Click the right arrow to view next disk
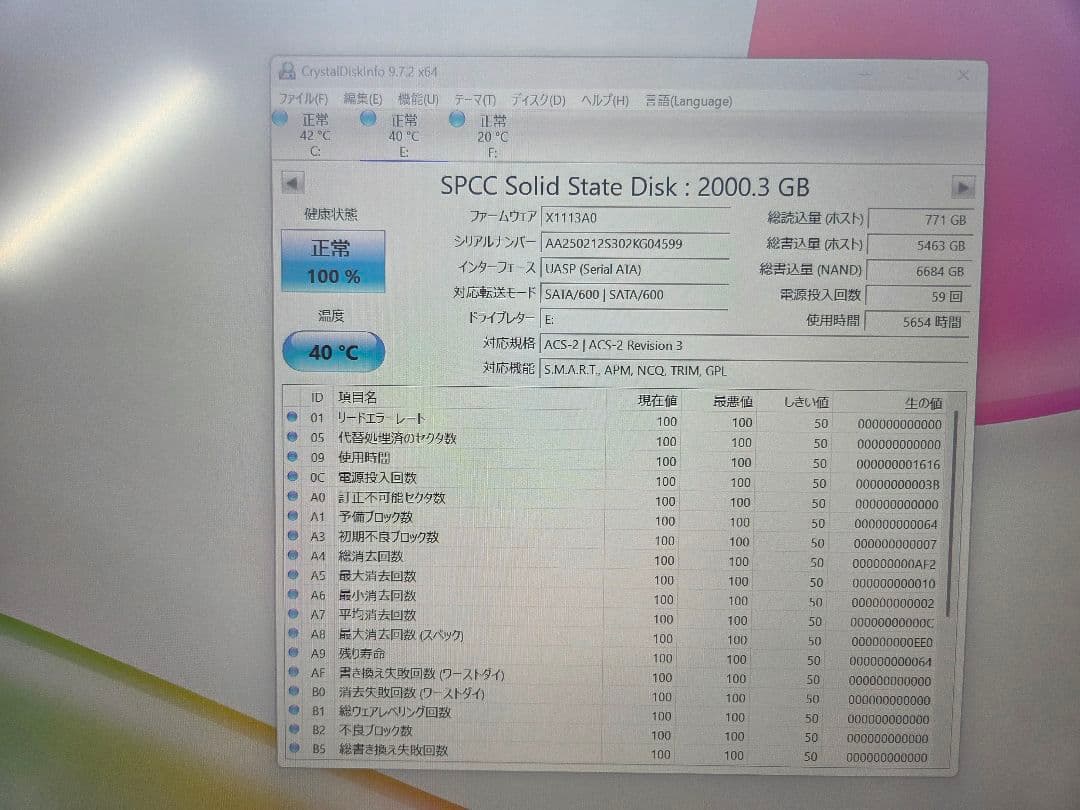The height and width of the screenshot is (810, 1080). pos(962,186)
